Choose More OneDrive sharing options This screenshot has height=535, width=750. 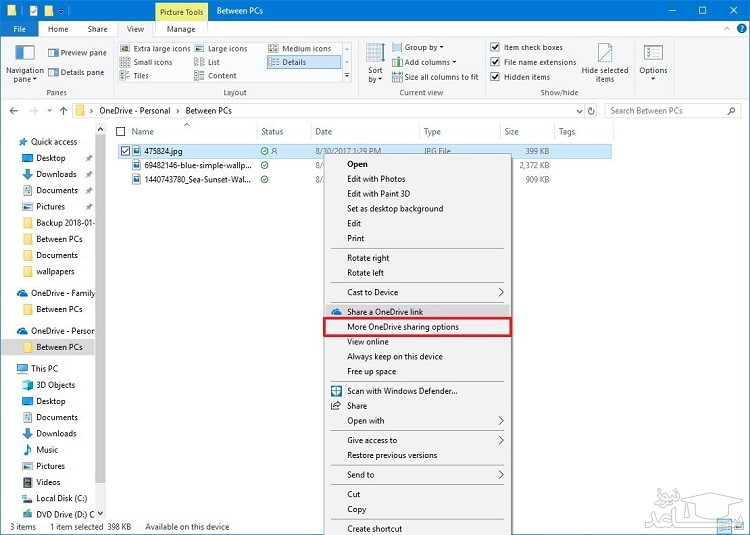417,327
